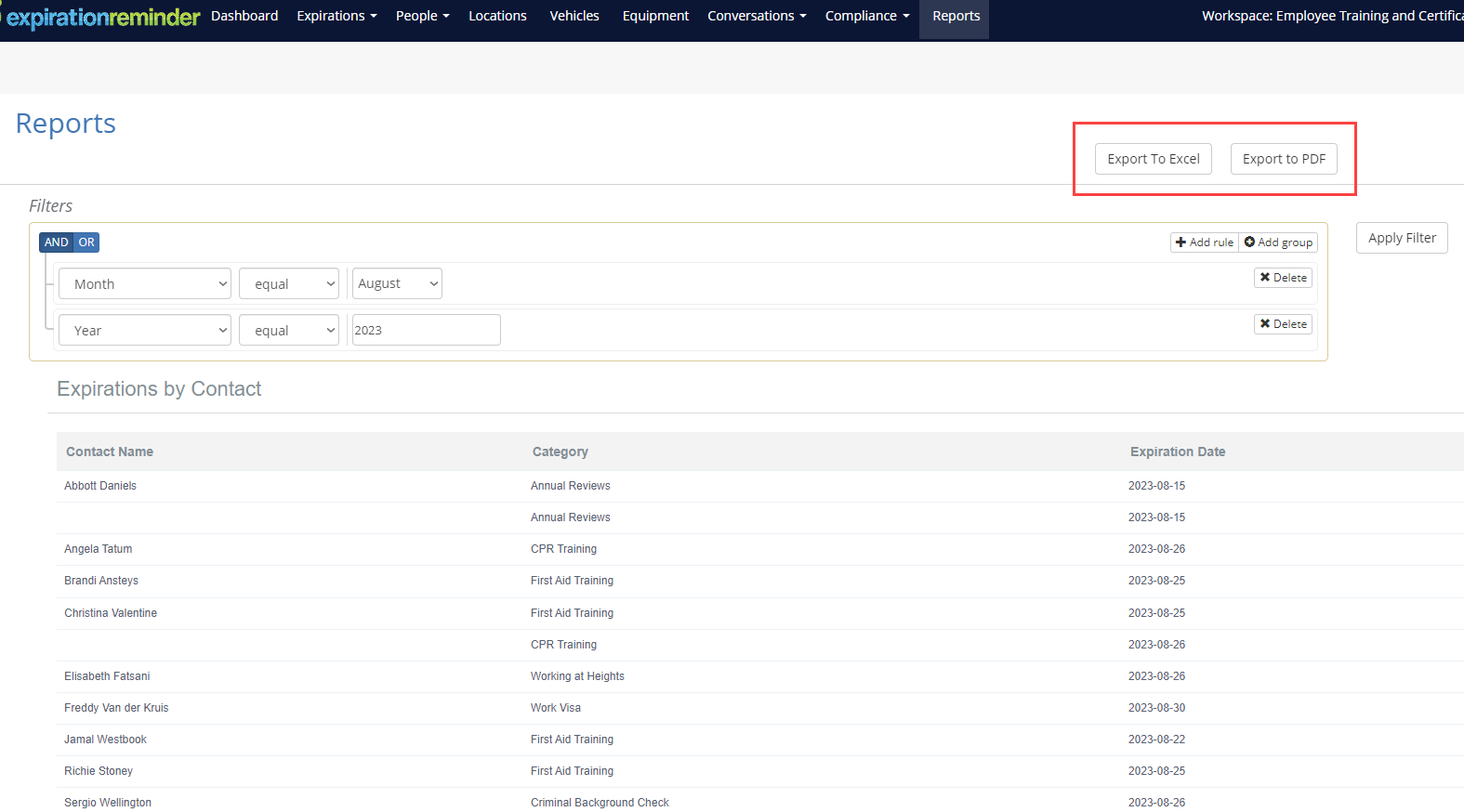Screen dimensions: 1464x812
Task: Click Brandi Ansteys' First Aid Training cell
Action: point(572,581)
